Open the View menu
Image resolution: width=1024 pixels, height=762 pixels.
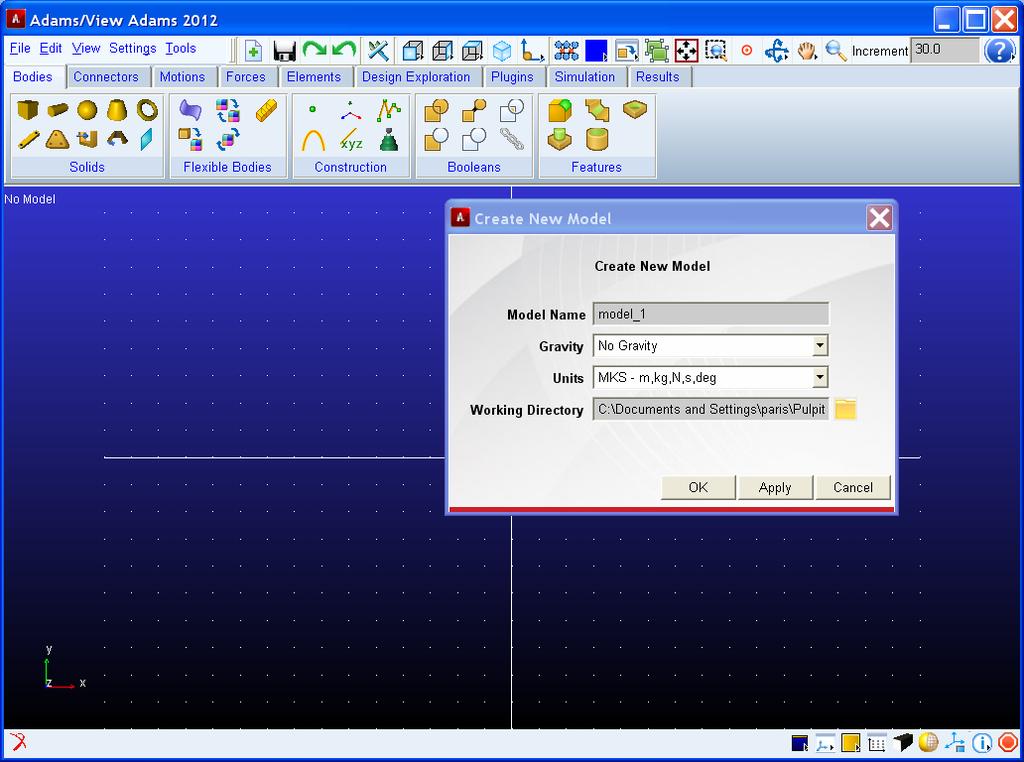pos(86,48)
